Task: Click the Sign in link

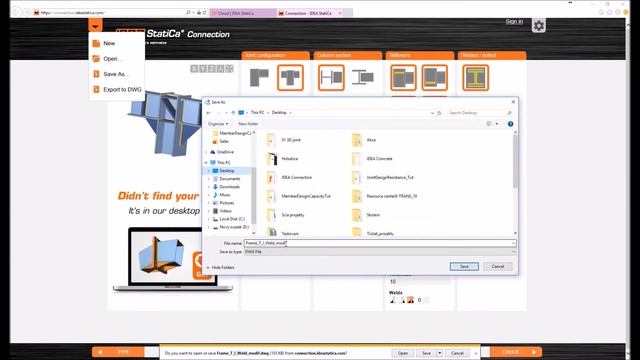Action: [514, 21]
